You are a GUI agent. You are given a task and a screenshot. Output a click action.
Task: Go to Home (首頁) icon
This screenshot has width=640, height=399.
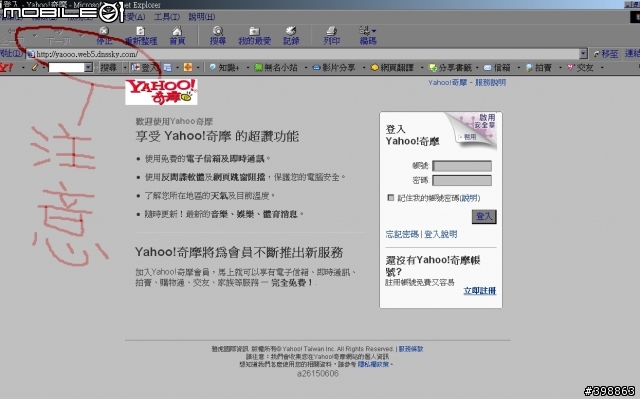[x=177, y=35]
